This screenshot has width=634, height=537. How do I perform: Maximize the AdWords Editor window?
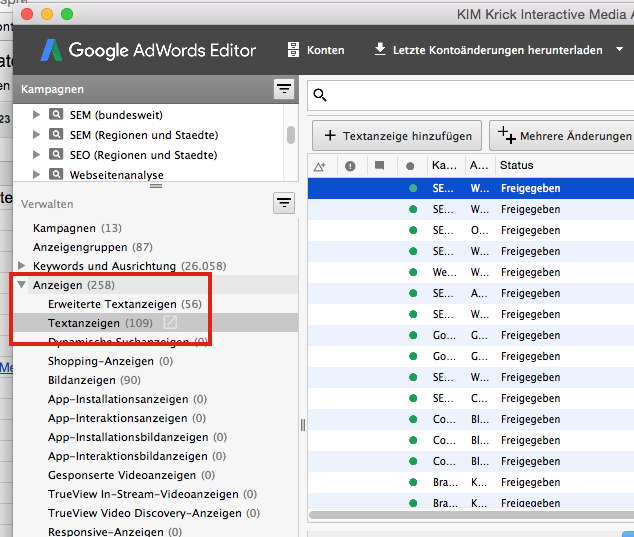click(67, 14)
